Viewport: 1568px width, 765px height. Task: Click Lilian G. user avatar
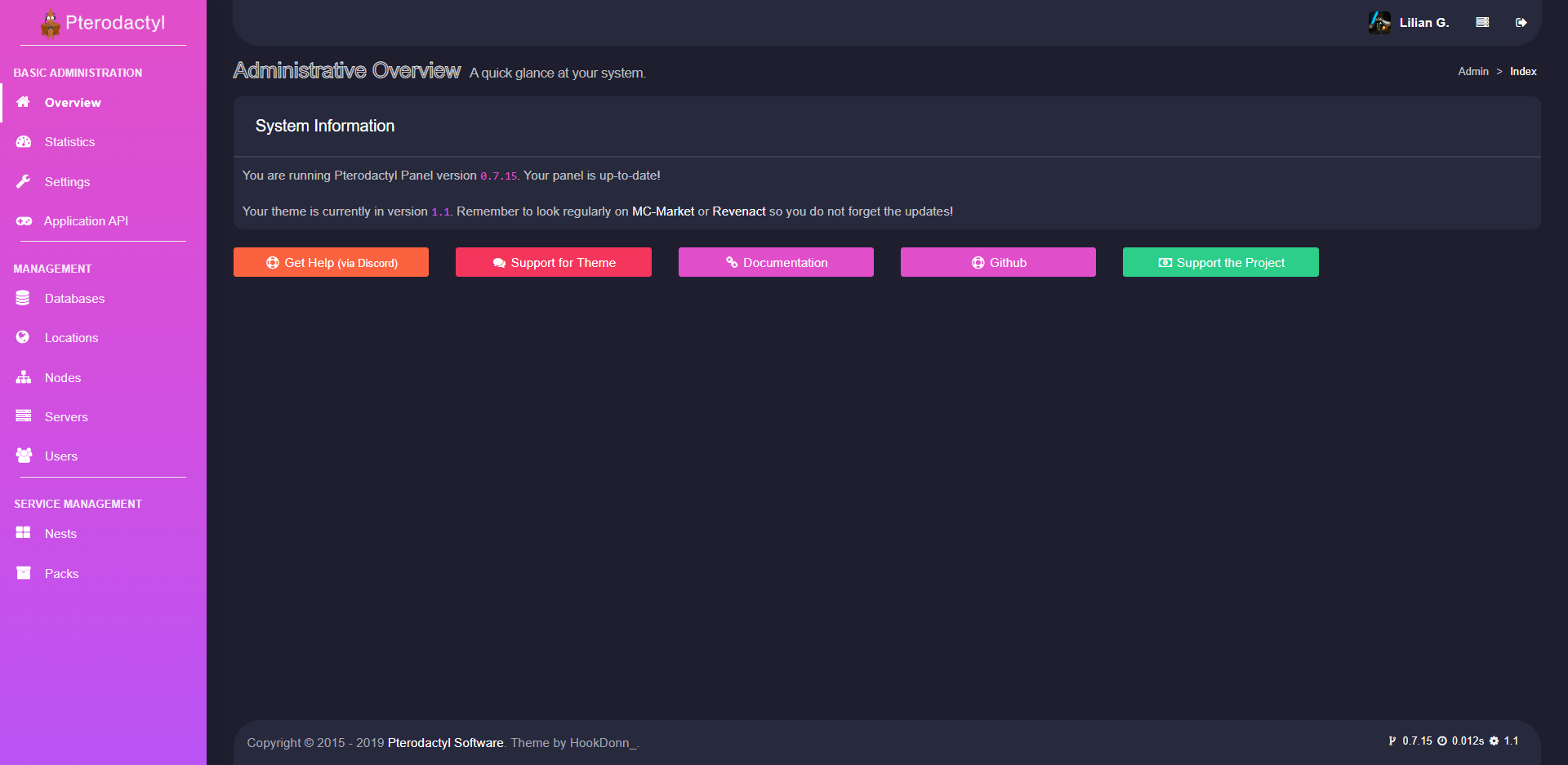pos(1379,23)
